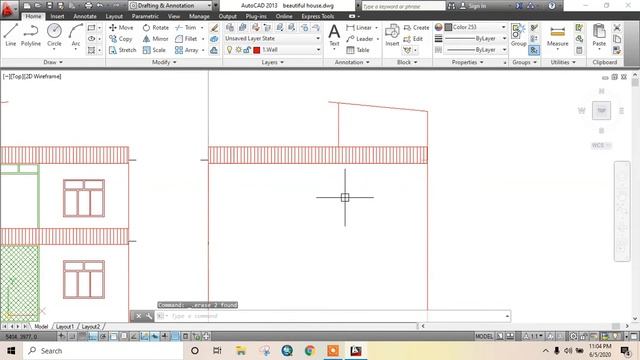Viewport: 640px width, 360px height.
Task: Open the Windows Start menu
Action: tap(11, 351)
